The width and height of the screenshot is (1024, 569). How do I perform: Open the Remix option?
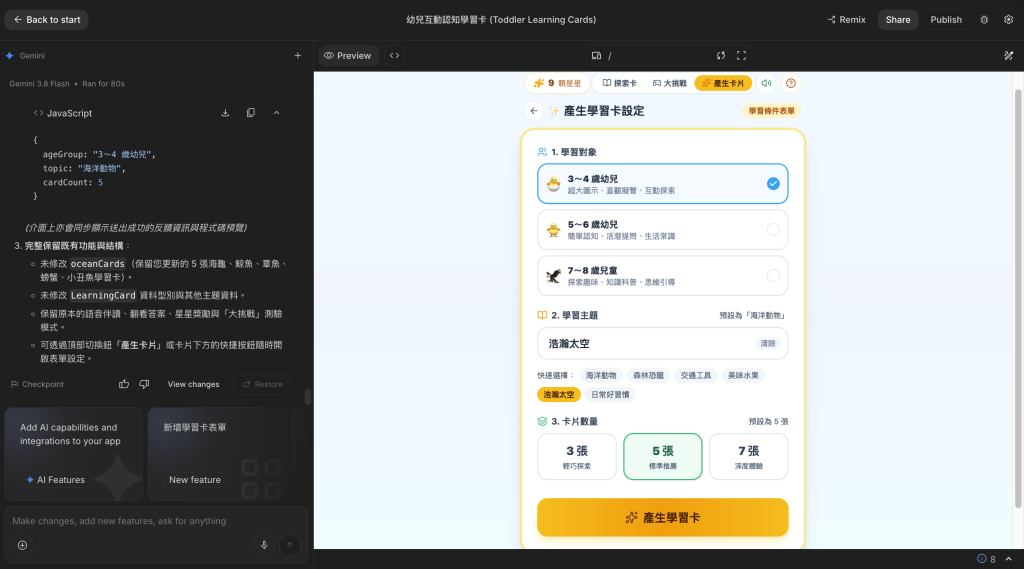(x=846, y=20)
